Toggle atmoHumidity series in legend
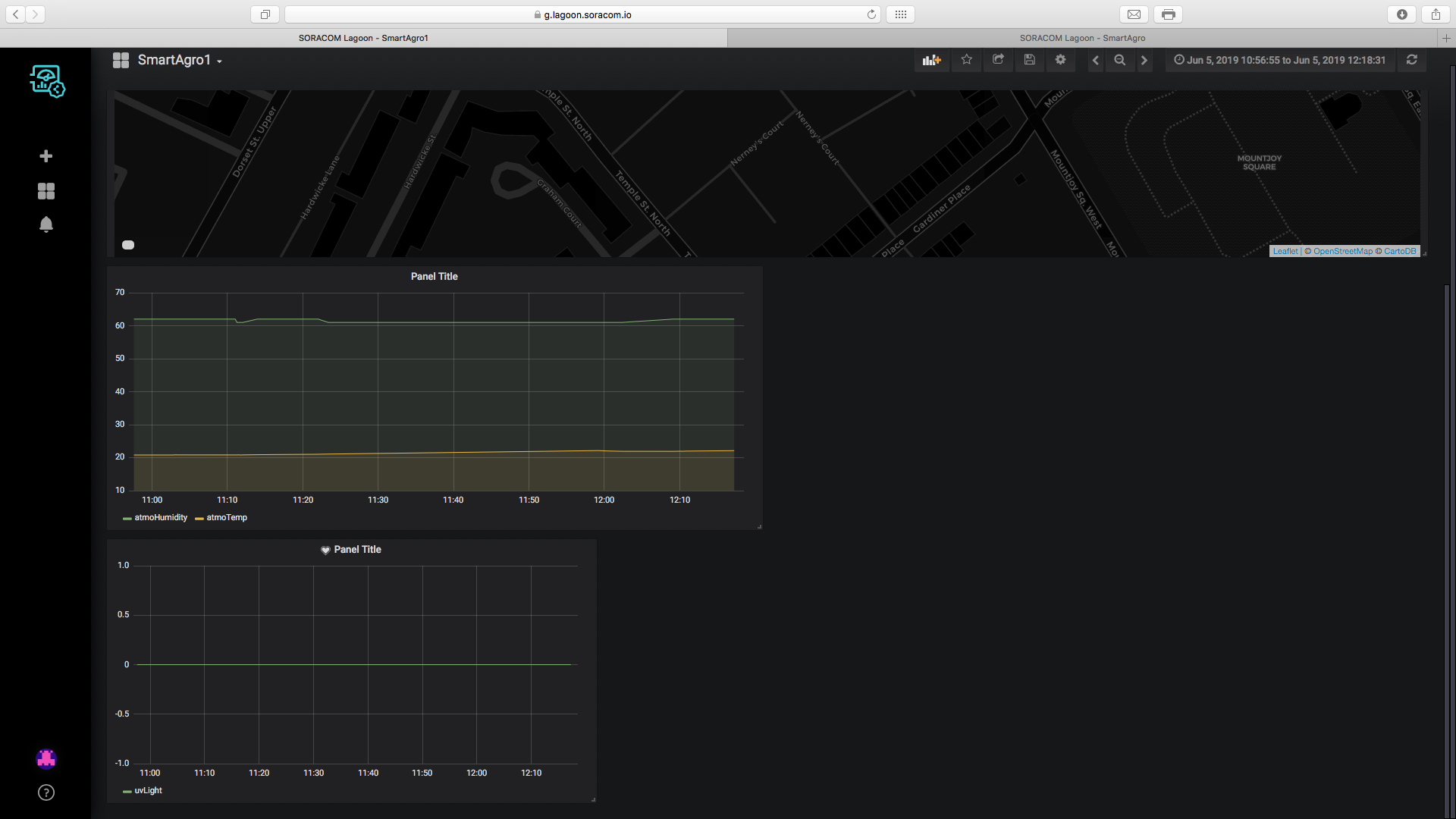The image size is (1456, 819). click(x=160, y=518)
